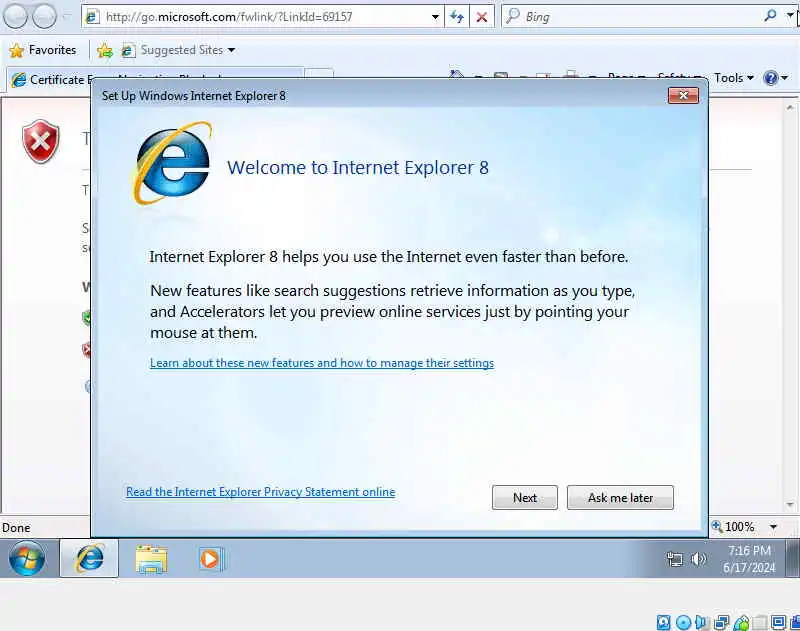The width and height of the screenshot is (800, 631).
Task: Go back with the browser Back button
Action: (15, 16)
